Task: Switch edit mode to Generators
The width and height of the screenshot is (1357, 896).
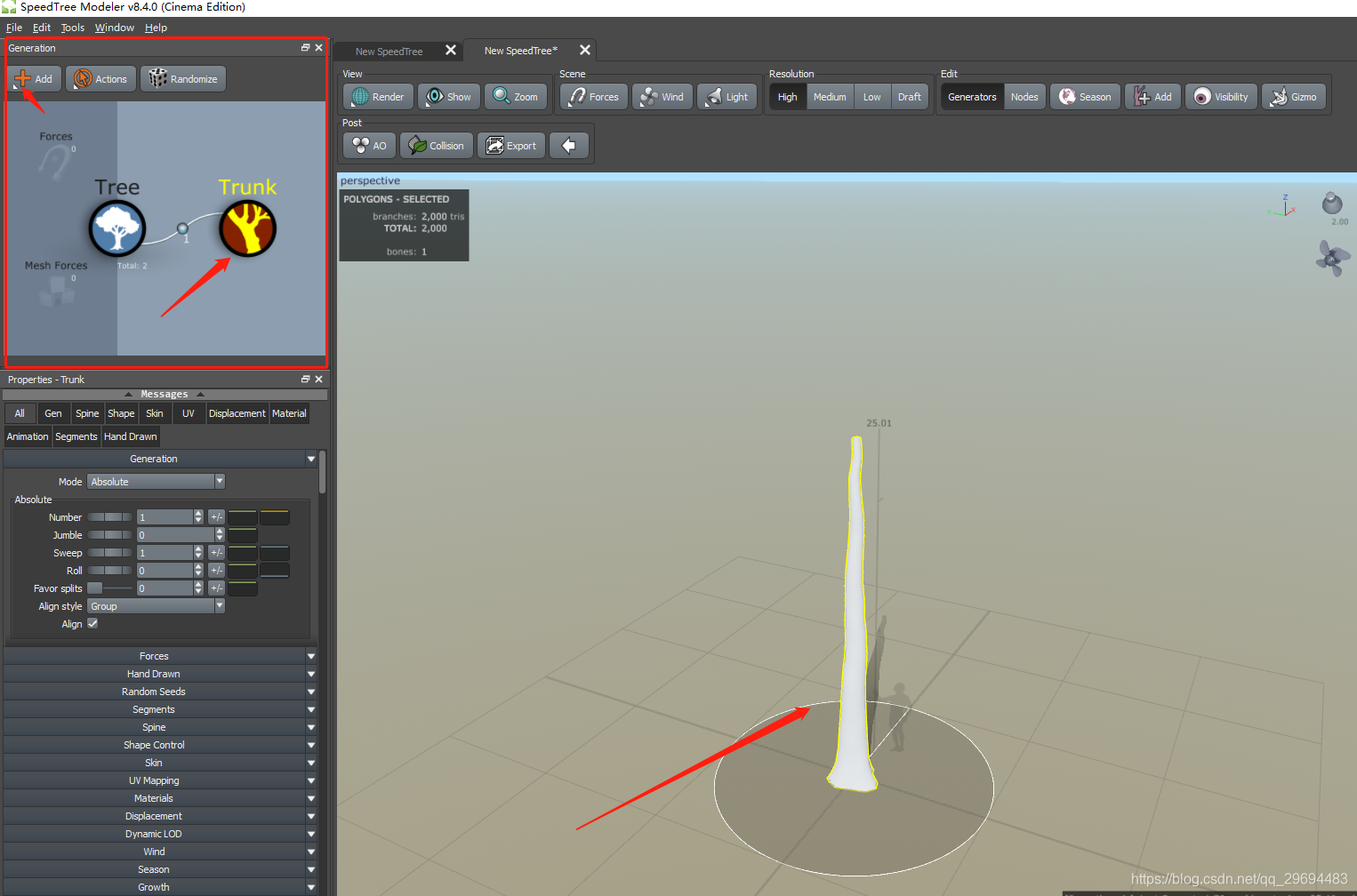Action: 972,97
